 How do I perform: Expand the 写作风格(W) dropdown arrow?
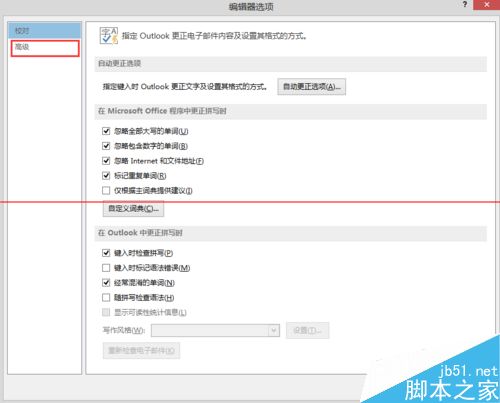pyautogui.click(x=274, y=331)
